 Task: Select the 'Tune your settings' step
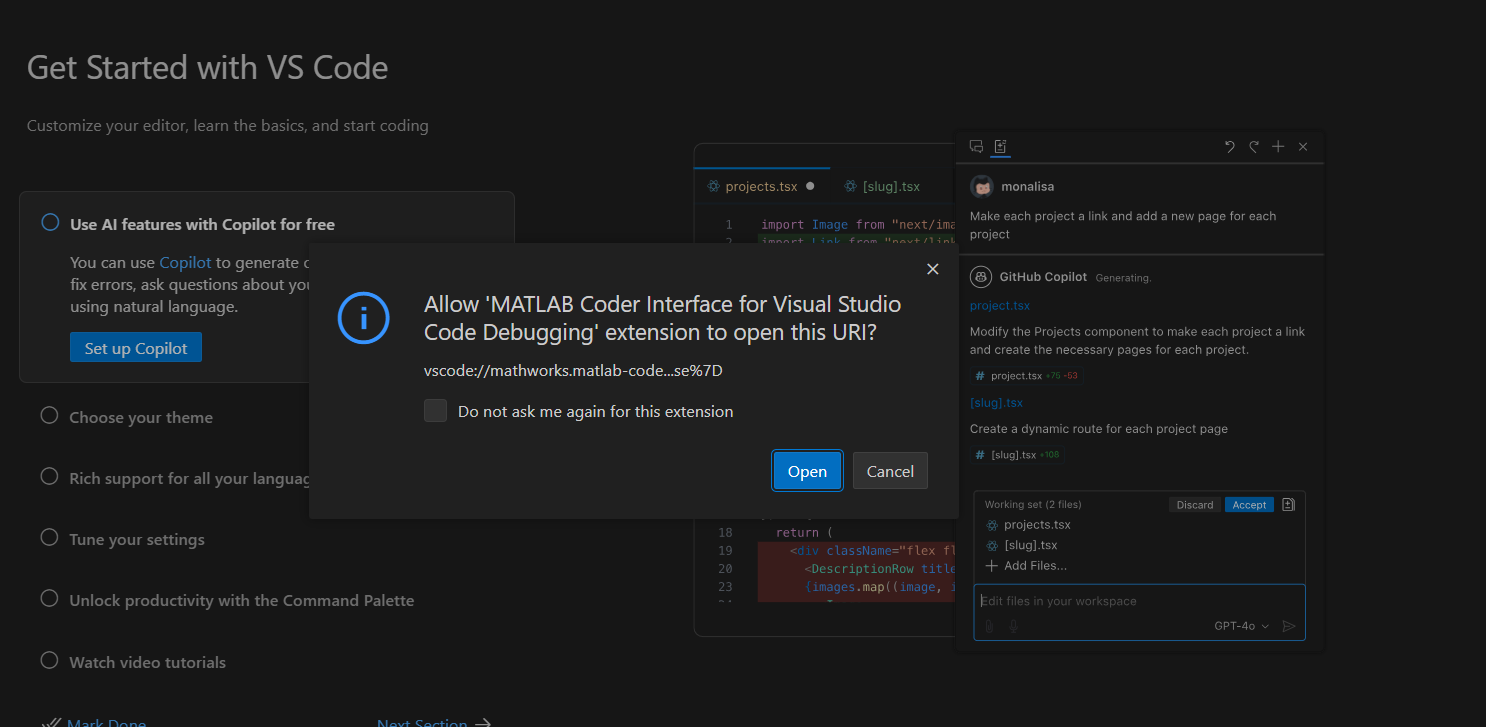137,539
